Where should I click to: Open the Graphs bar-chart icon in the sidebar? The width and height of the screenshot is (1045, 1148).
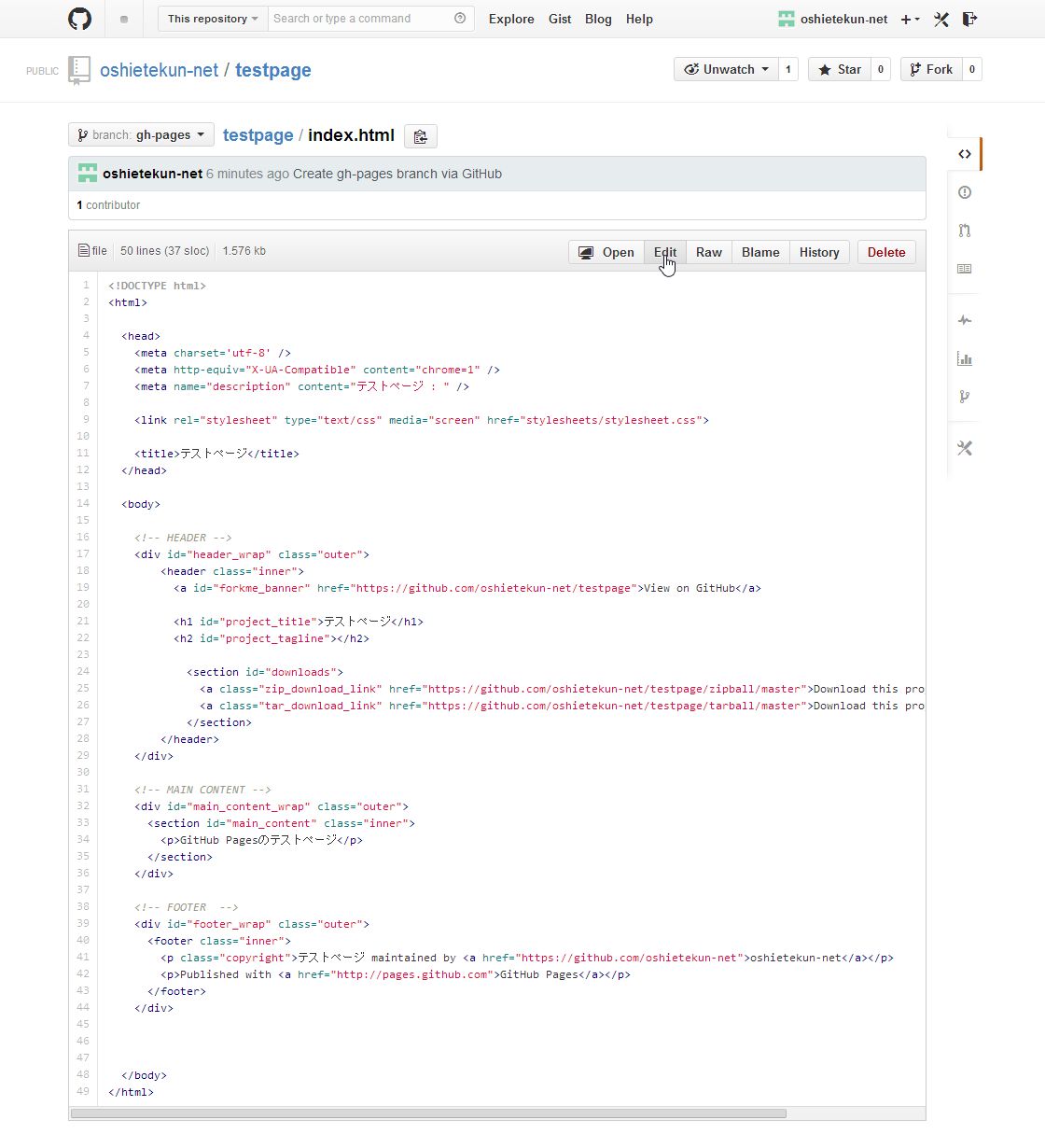click(965, 358)
